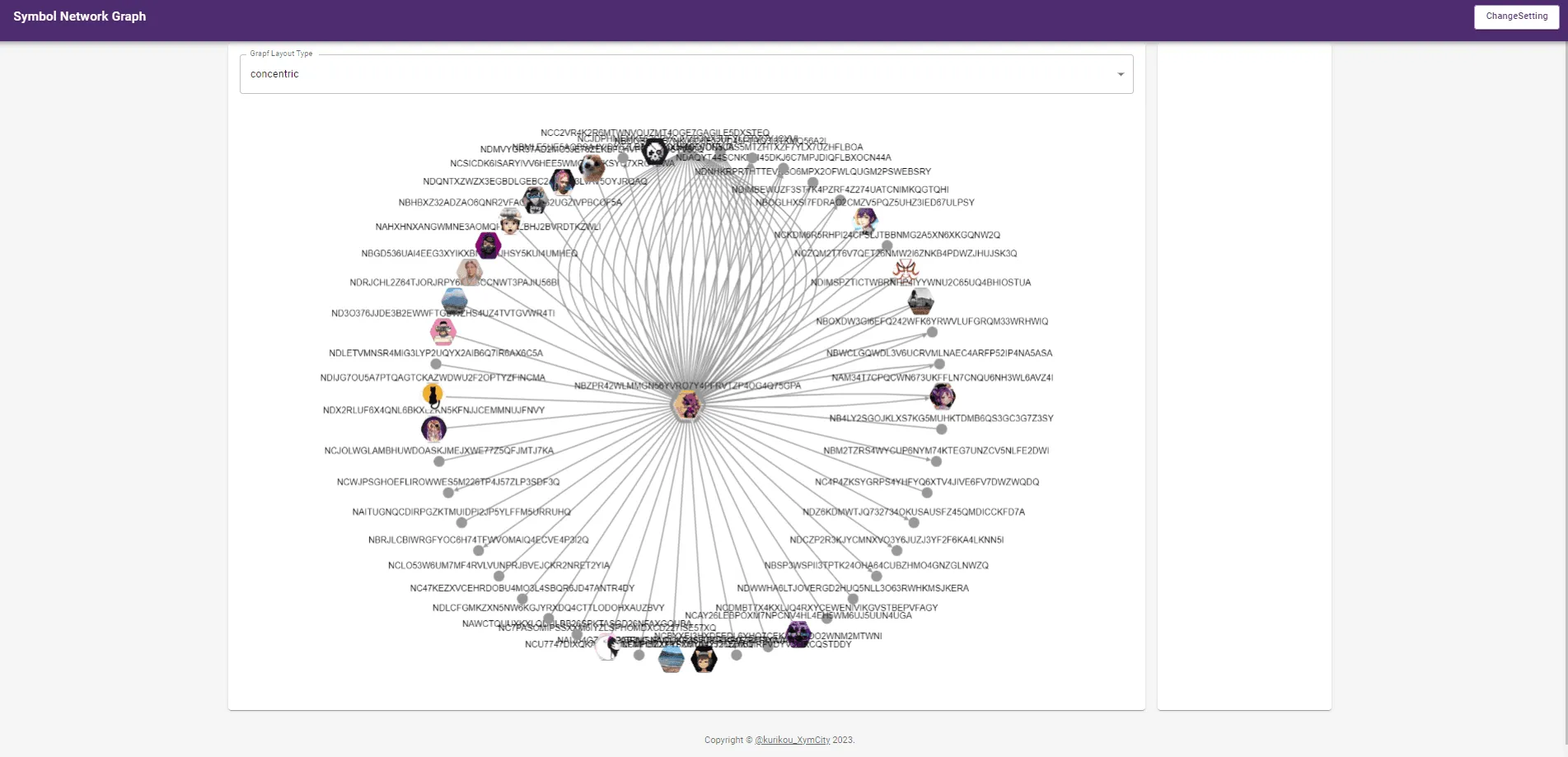Click the mountain landscape avatar node

[x=455, y=301]
